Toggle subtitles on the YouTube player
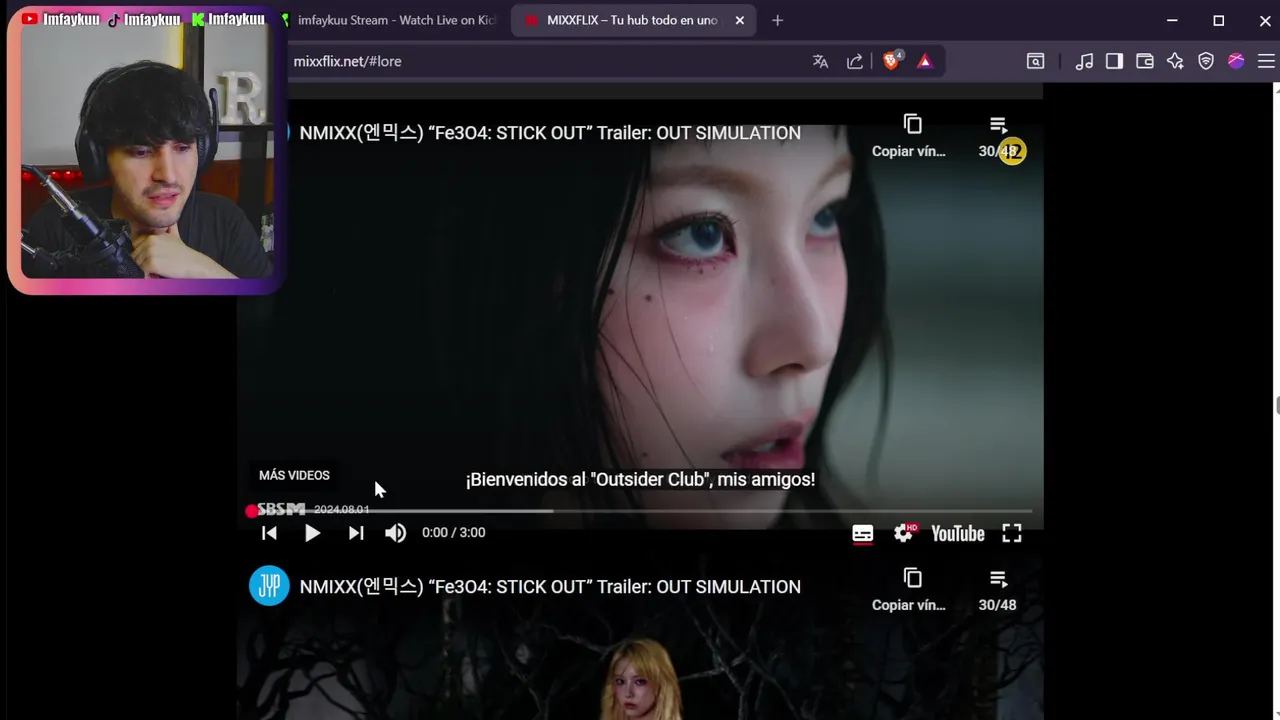The height and width of the screenshot is (720, 1280). coord(862,534)
